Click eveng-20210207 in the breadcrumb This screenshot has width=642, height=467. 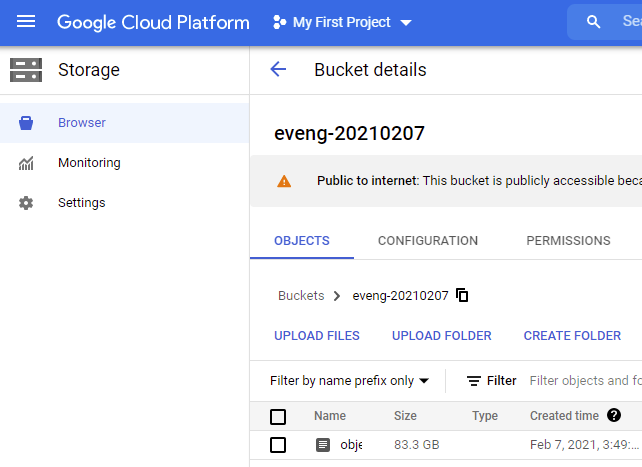400,296
